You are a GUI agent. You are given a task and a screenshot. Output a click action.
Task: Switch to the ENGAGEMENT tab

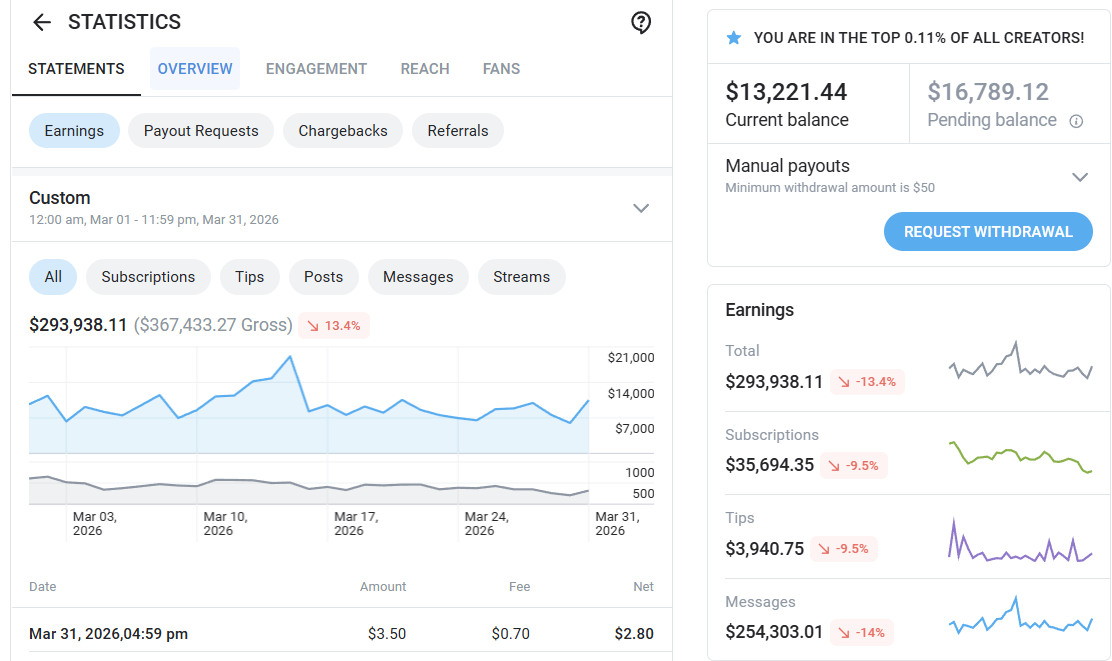tap(316, 69)
